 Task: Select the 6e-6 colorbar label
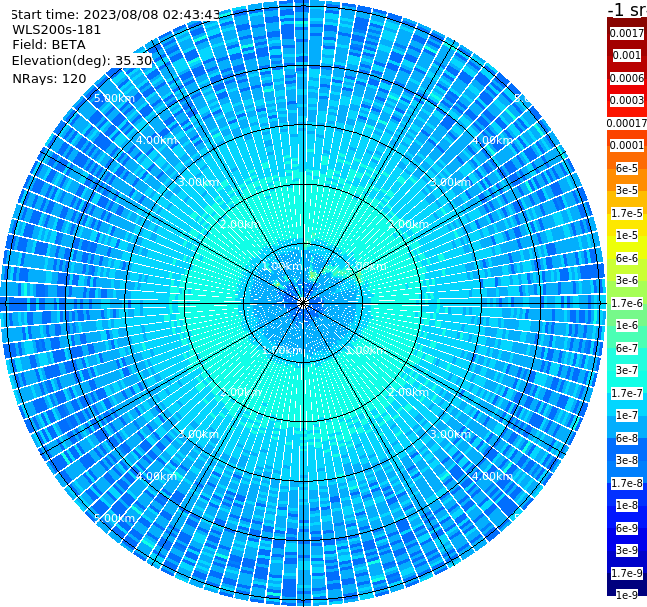coord(627,258)
